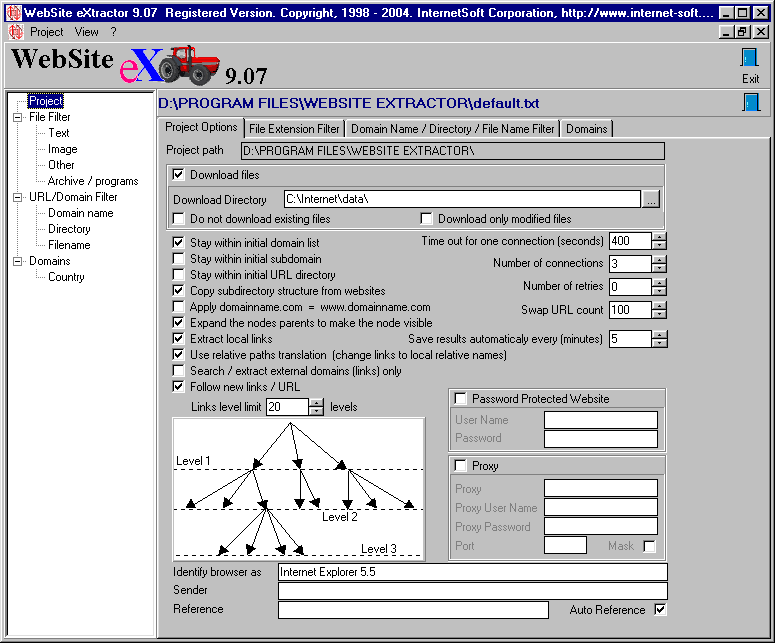Screen dimensions: 775x643
Task: Enable Apply domainname.com = www.domainname.com option
Action: click(x=178, y=306)
